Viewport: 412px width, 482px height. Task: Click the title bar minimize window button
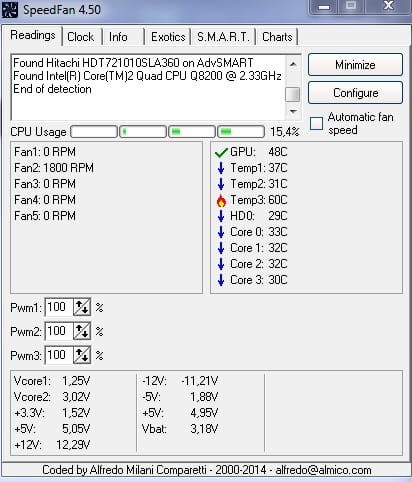pos(324,7)
